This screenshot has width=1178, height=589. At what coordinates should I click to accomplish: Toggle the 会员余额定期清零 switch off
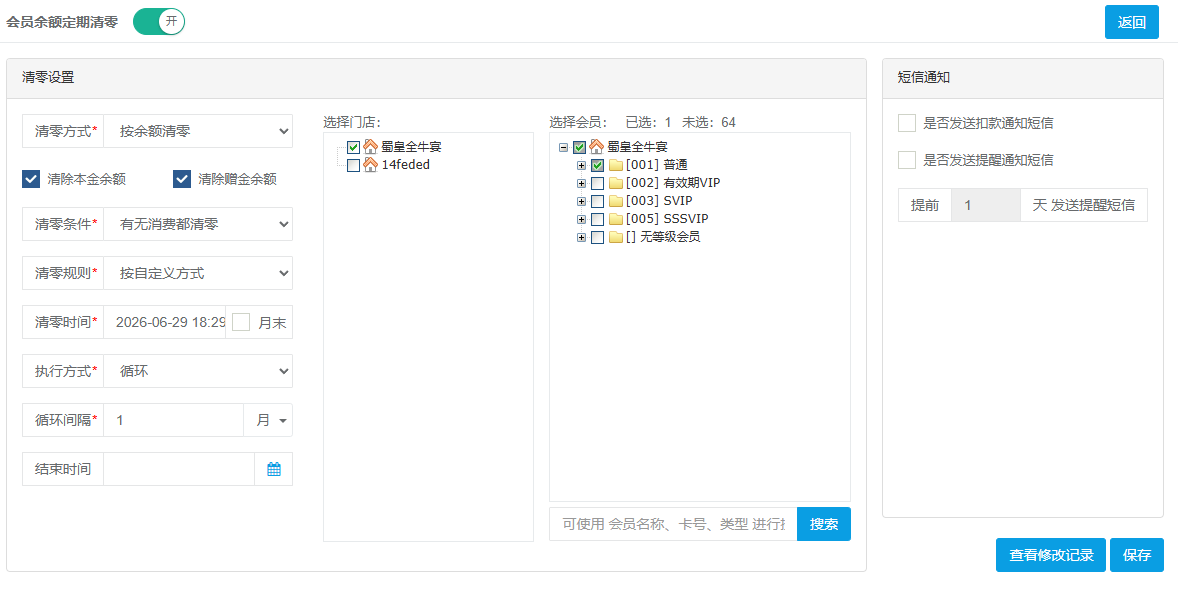[x=159, y=21]
